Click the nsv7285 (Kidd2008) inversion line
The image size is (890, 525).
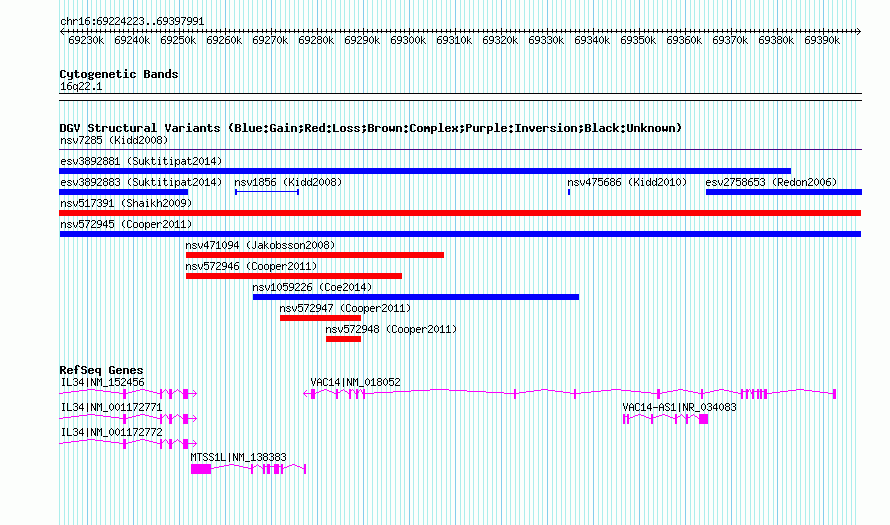460,150
